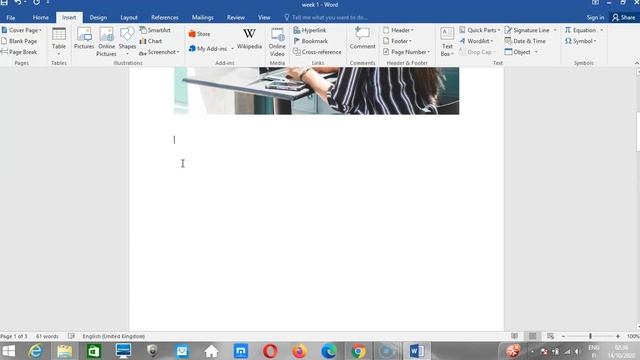Open the Store add-ins
Viewport: 640px width, 360px height.
[199, 34]
